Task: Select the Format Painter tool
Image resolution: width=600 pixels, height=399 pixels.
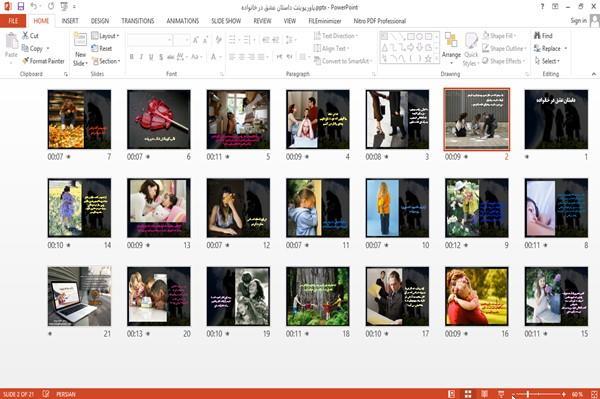Action: (x=43, y=61)
